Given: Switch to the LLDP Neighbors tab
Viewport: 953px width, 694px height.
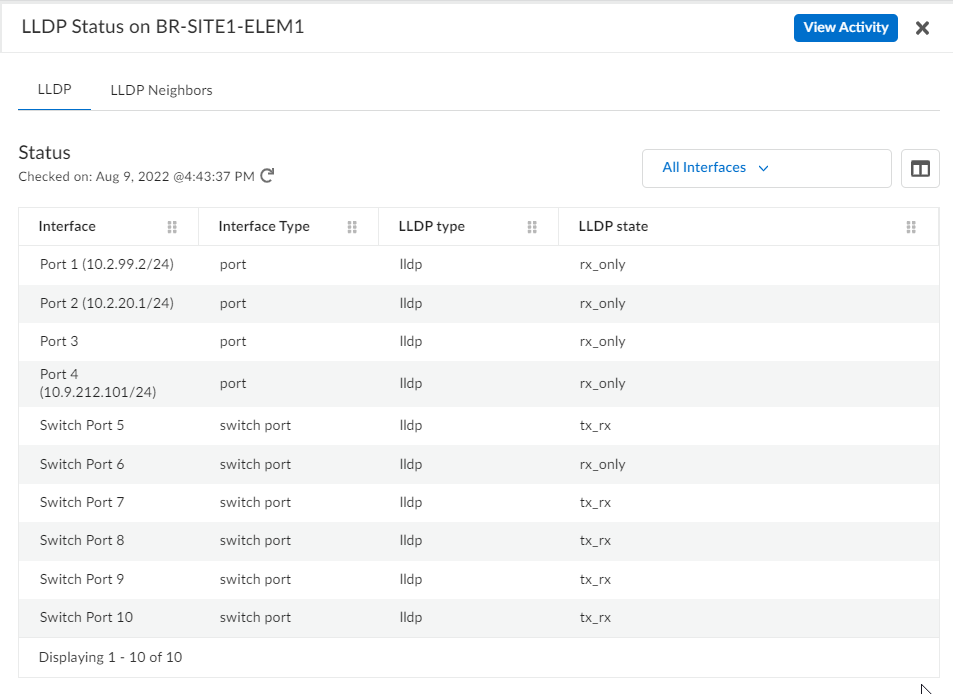Looking at the screenshot, I should 161,89.
